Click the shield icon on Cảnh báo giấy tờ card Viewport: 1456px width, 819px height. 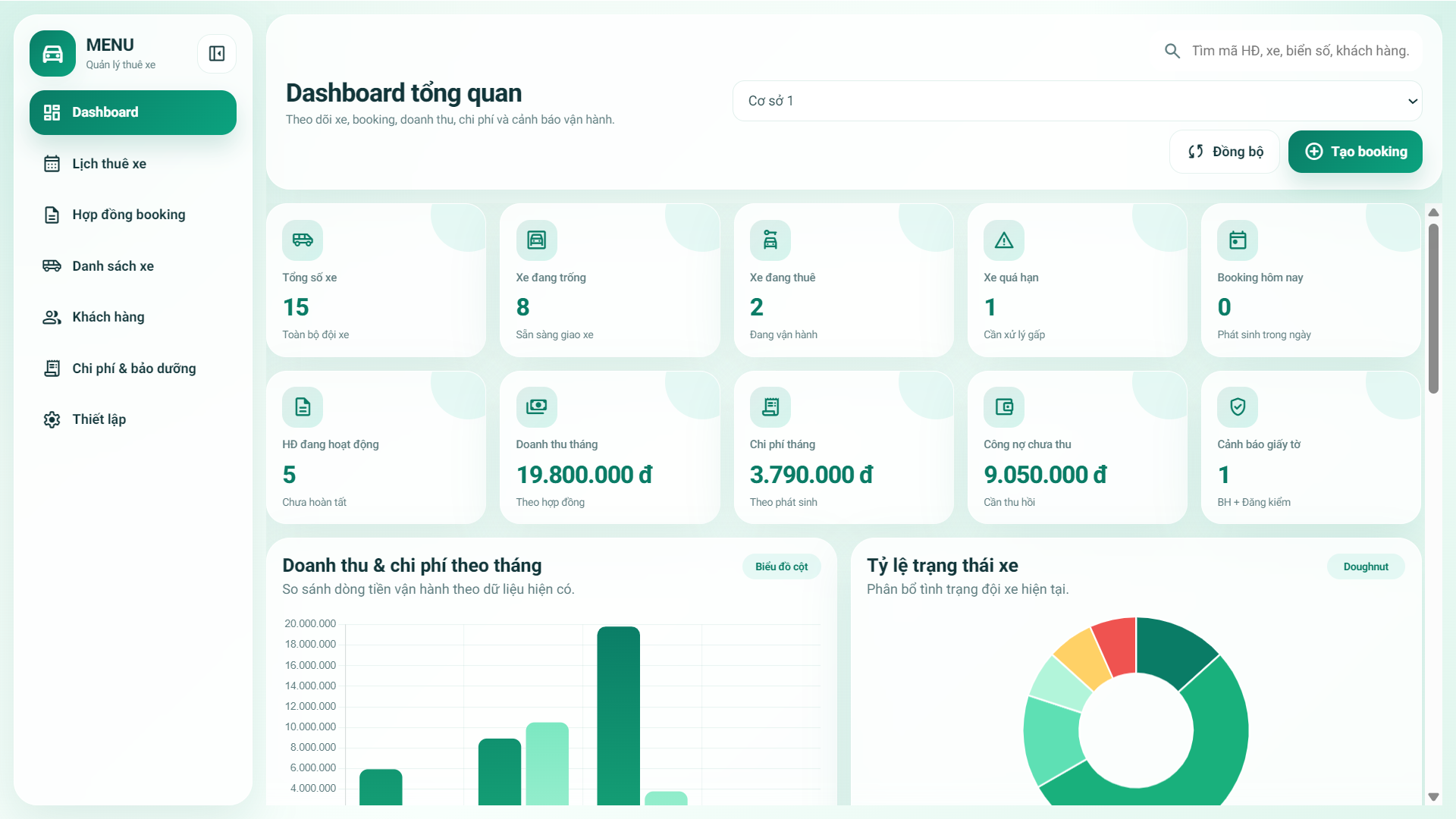1238,406
